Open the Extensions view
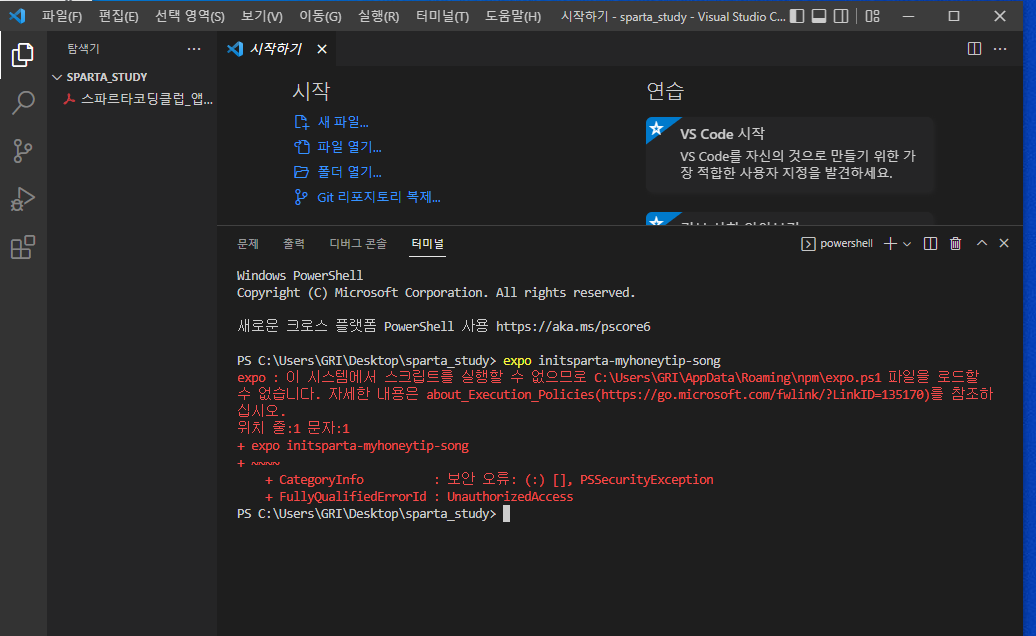The image size is (1036, 636). [23, 248]
